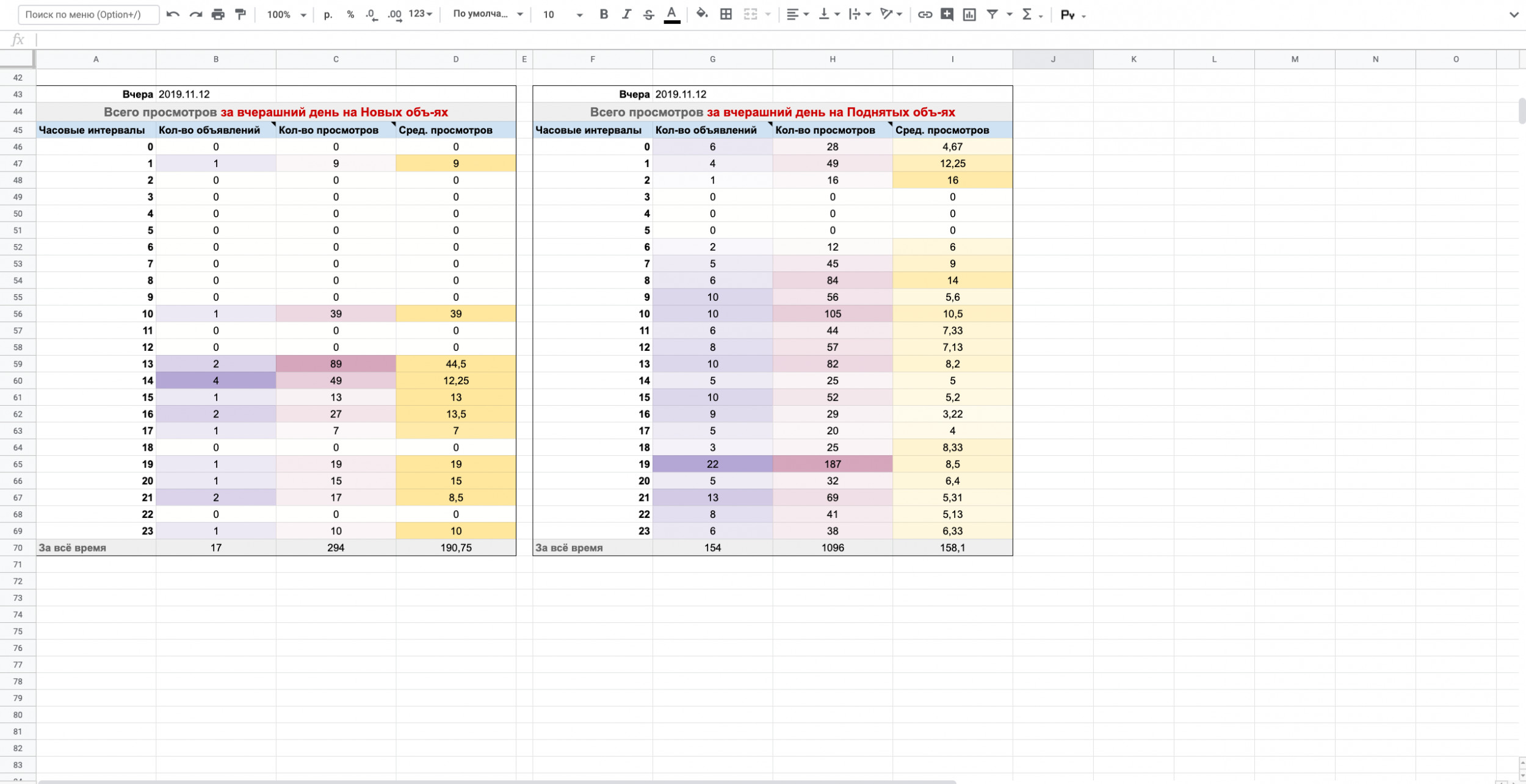Viewport: 1526px width, 784px height.
Task: Click left table Кол-во объявлений header
Action: 216,130
